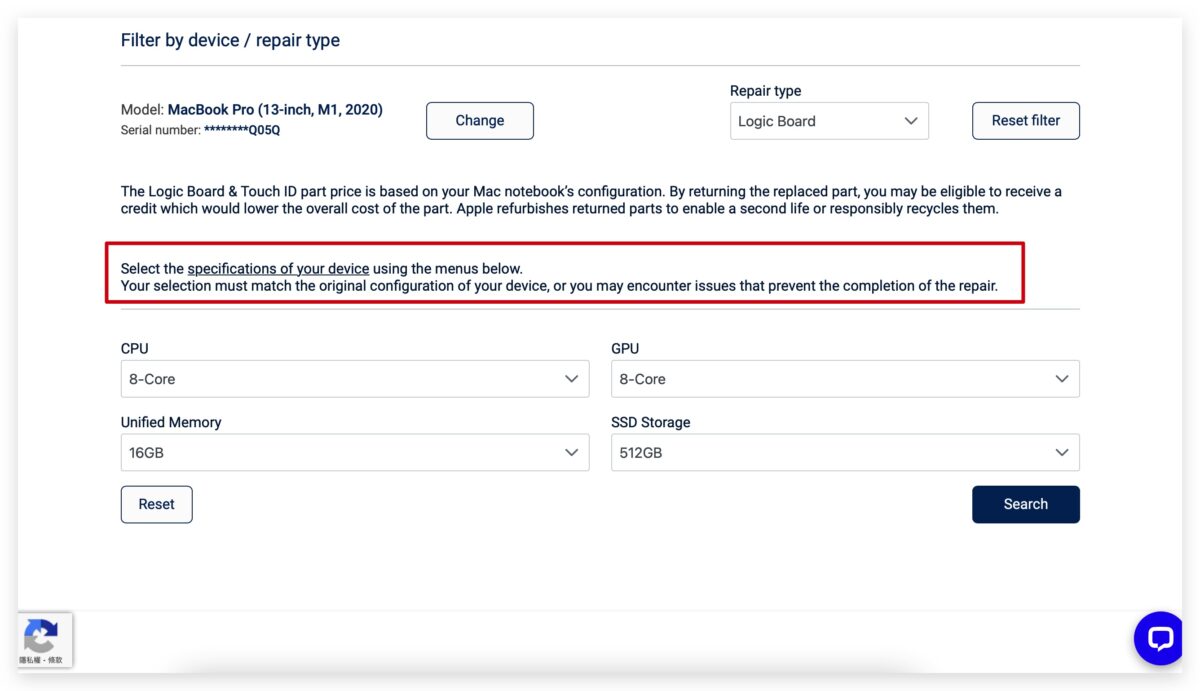This screenshot has height=691, width=1200.
Task: Click the chevron in the Unified Memory field
Action: pyautogui.click(x=571, y=453)
